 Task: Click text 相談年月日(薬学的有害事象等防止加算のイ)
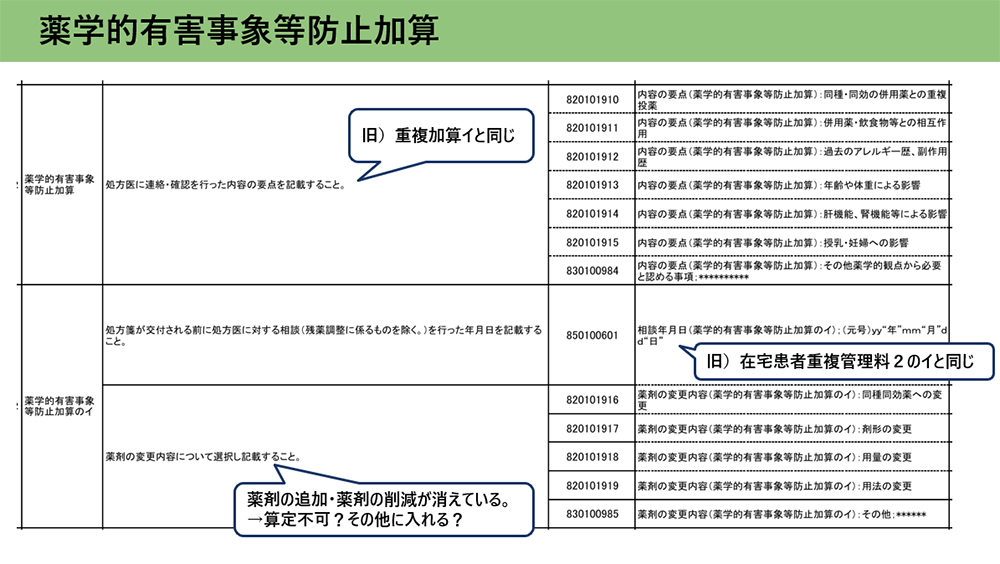coord(737,330)
